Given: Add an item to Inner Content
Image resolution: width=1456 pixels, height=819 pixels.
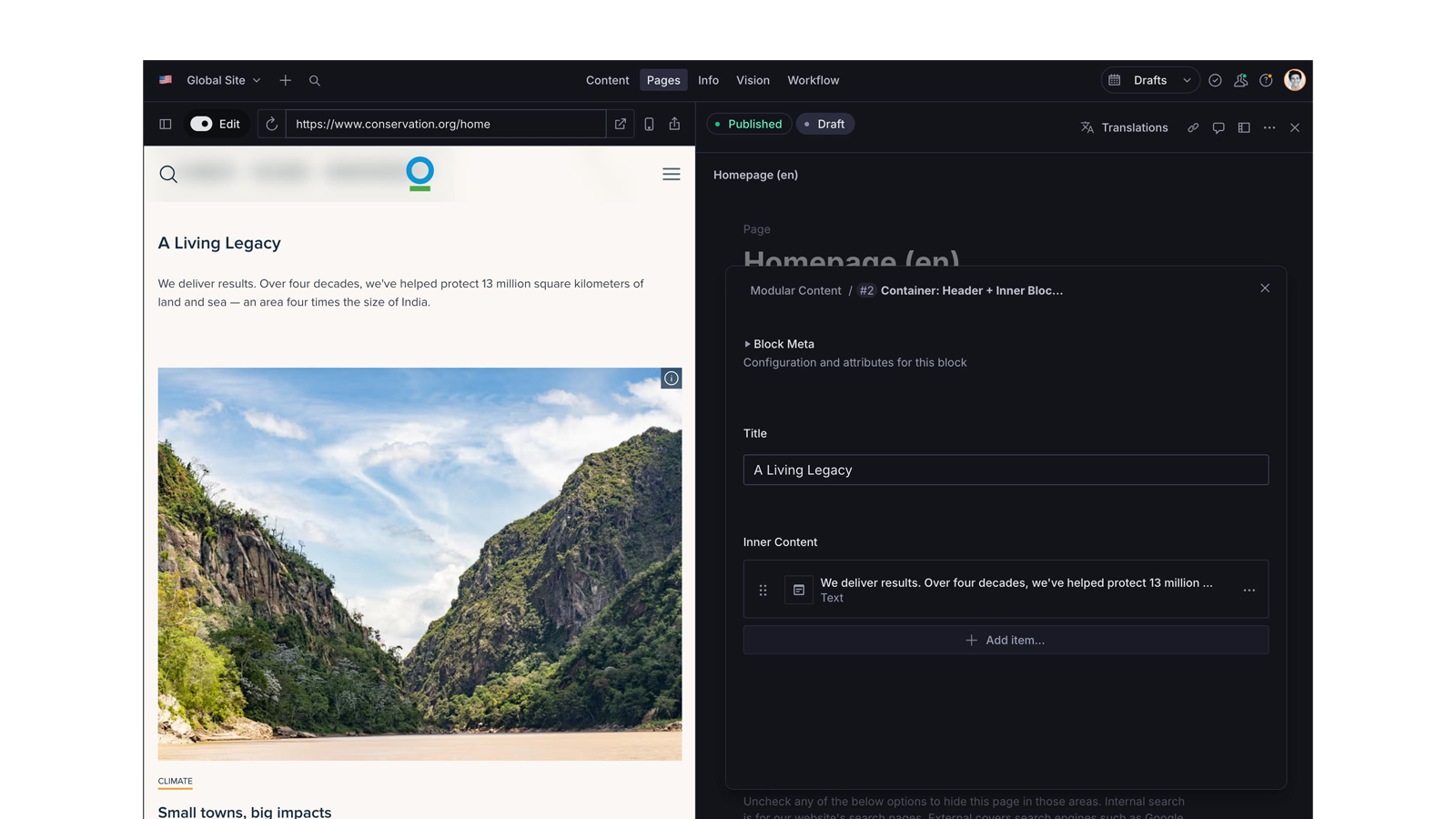Looking at the screenshot, I should [1006, 640].
